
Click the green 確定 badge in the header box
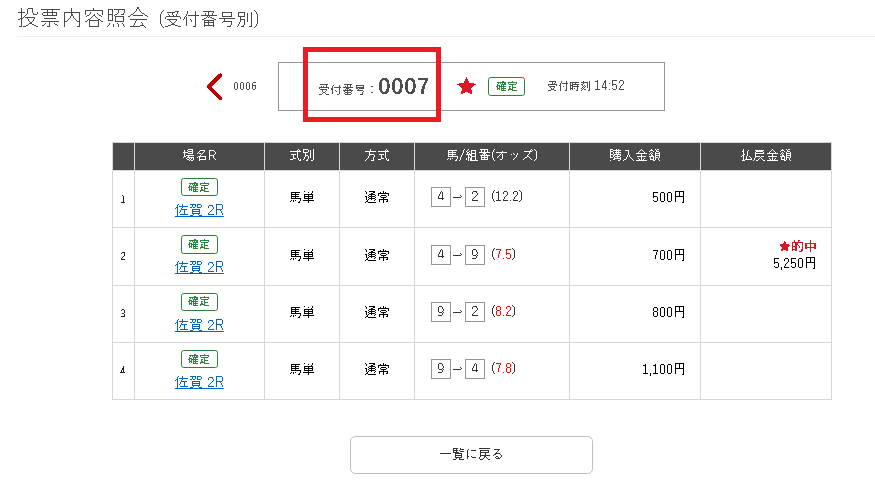pyautogui.click(x=506, y=86)
